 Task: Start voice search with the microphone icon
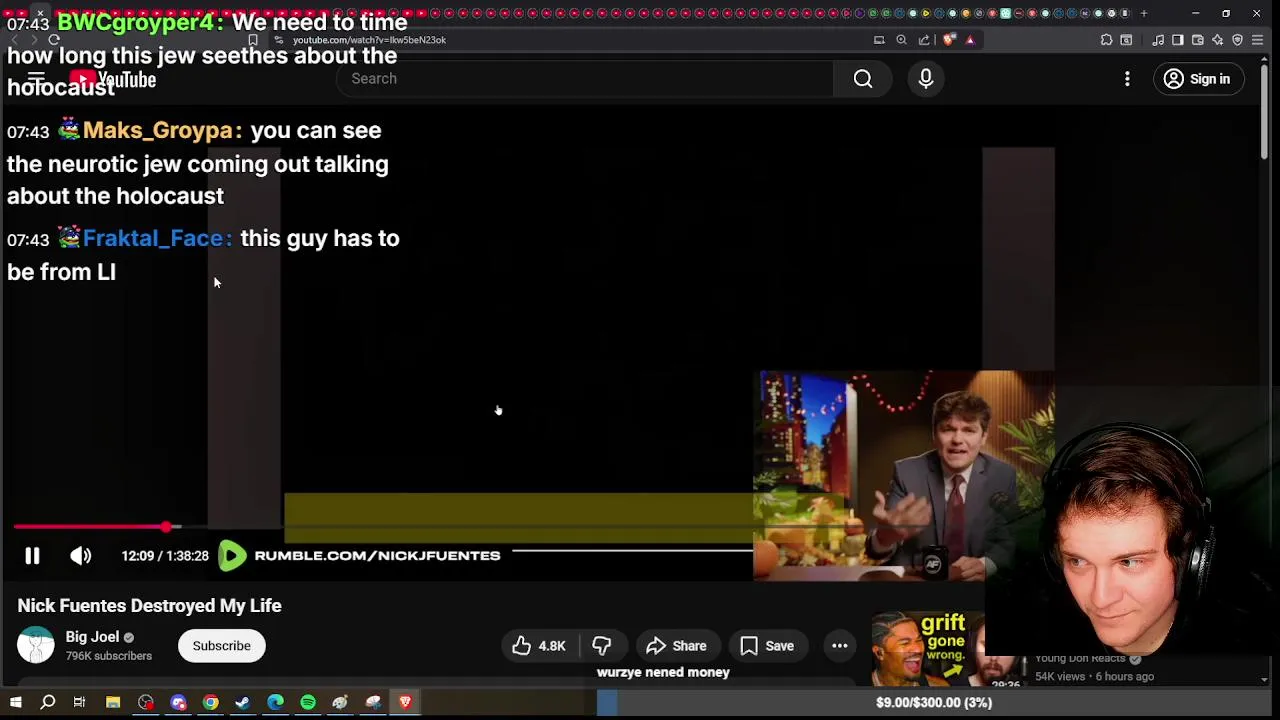point(926,79)
